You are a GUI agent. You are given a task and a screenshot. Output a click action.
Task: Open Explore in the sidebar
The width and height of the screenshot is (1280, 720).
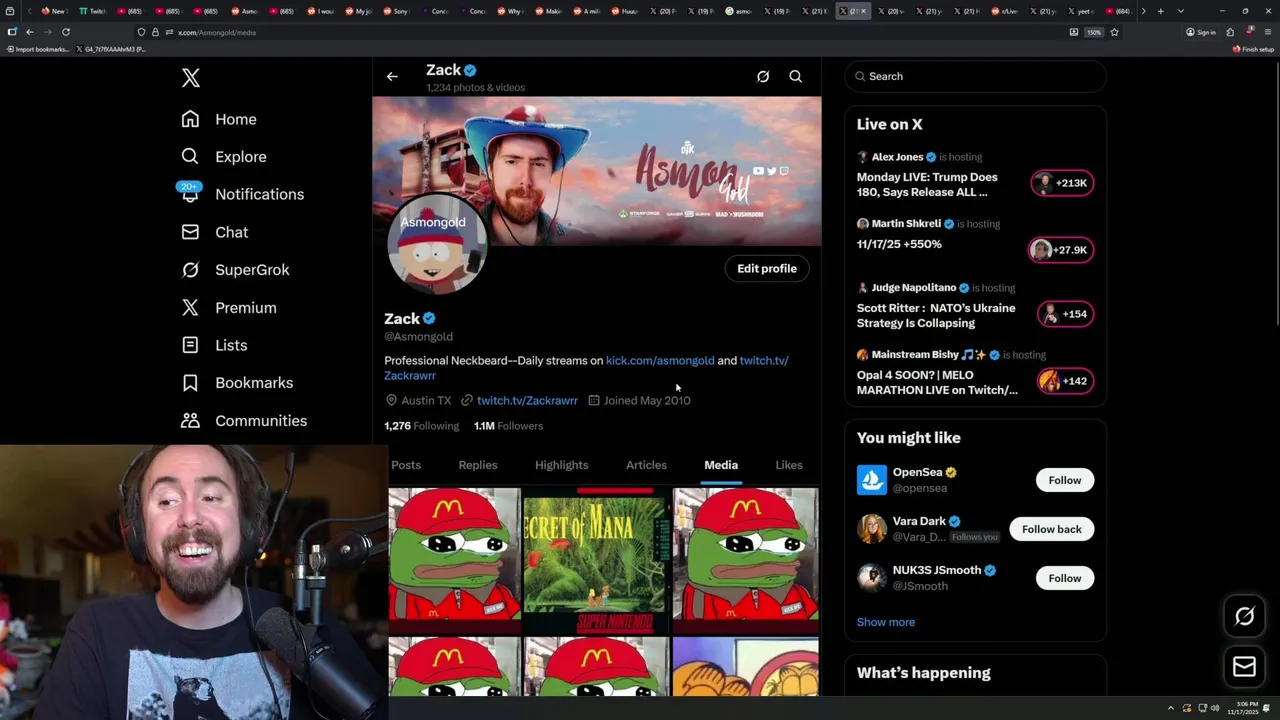[x=224, y=157]
